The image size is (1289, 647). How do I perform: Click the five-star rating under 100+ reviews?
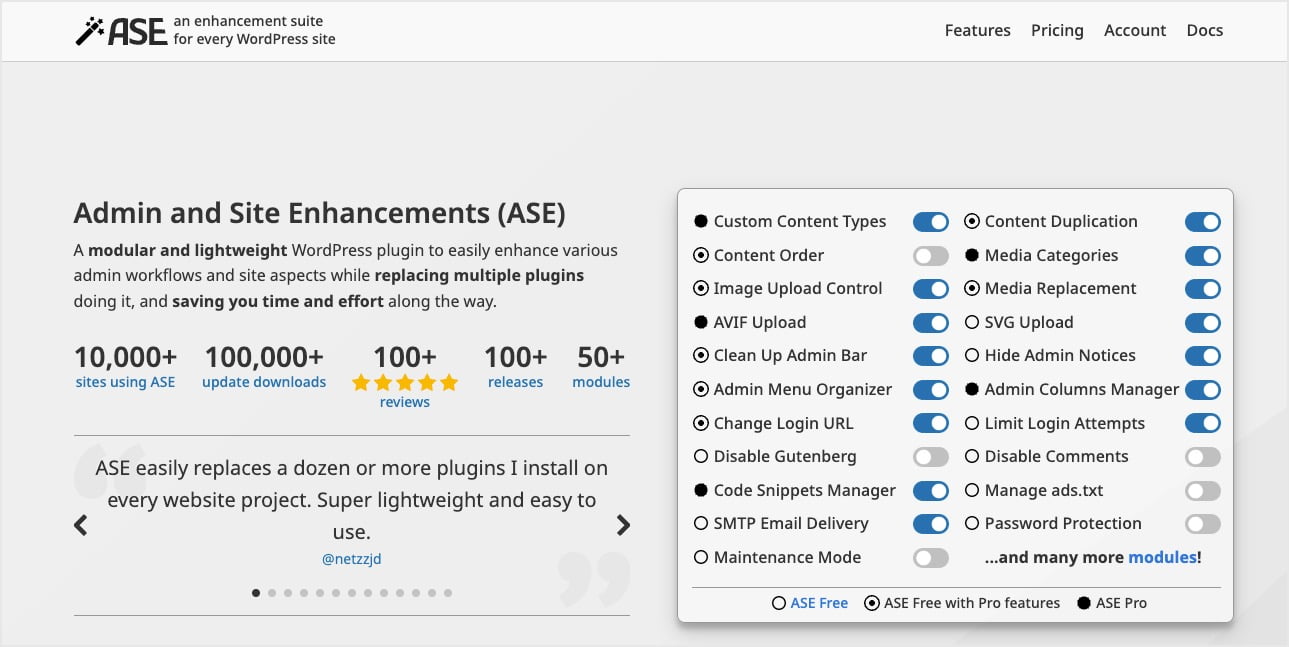(x=404, y=382)
